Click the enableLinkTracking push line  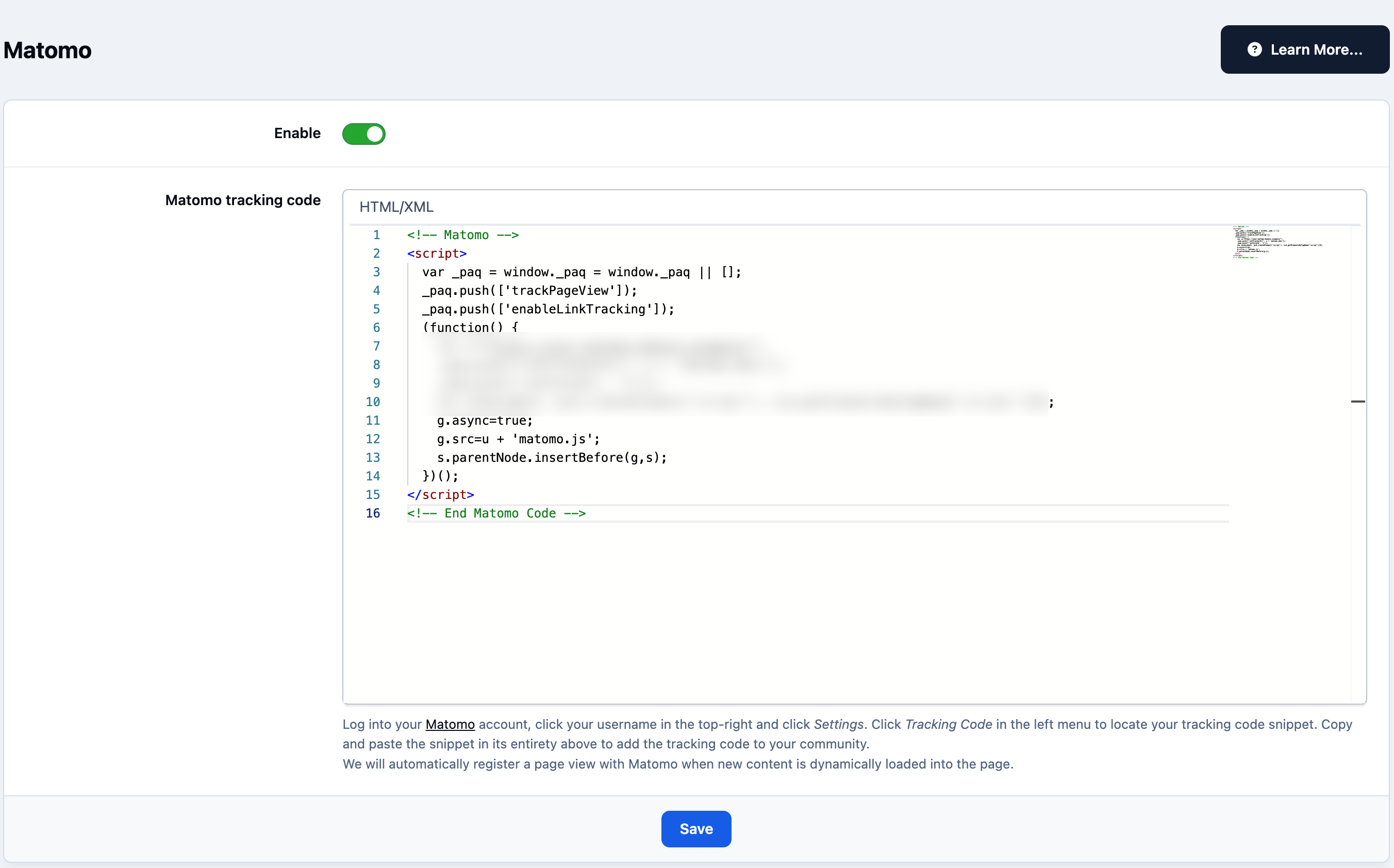549,309
